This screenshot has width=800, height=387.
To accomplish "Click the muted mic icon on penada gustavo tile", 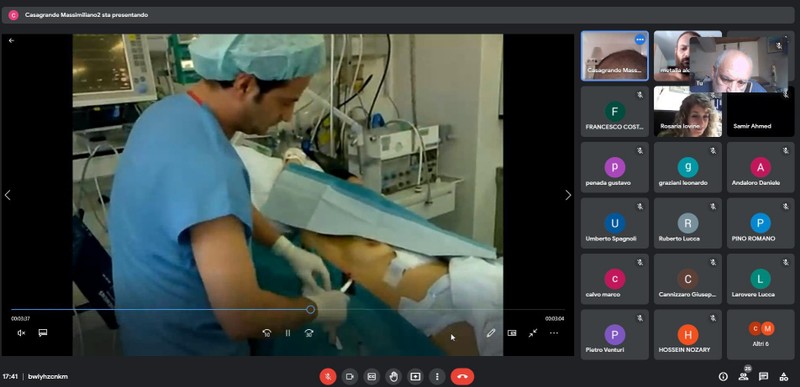I will (640, 151).
